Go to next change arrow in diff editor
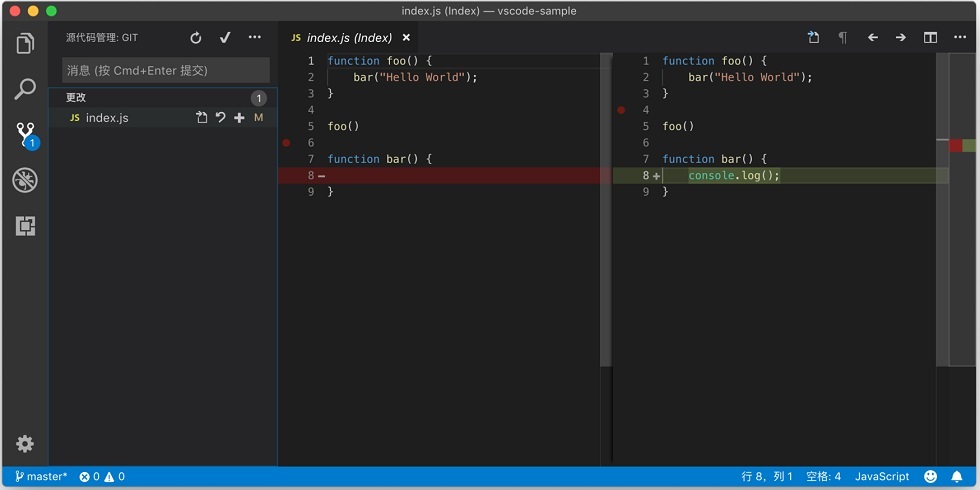This screenshot has width=980, height=490. point(901,38)
